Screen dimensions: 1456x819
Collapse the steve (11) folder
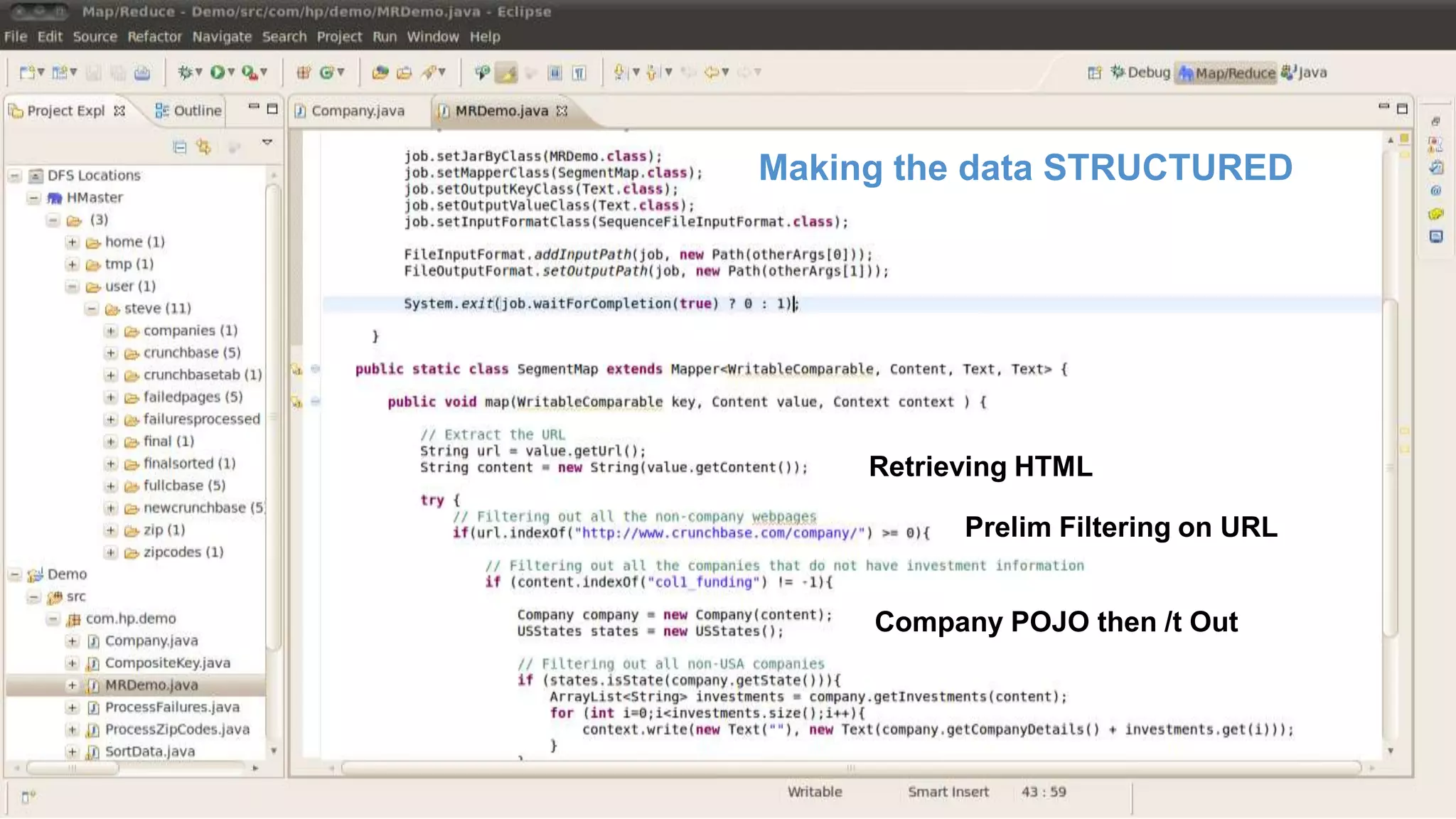pyautogui.click(x=92, y=309)
